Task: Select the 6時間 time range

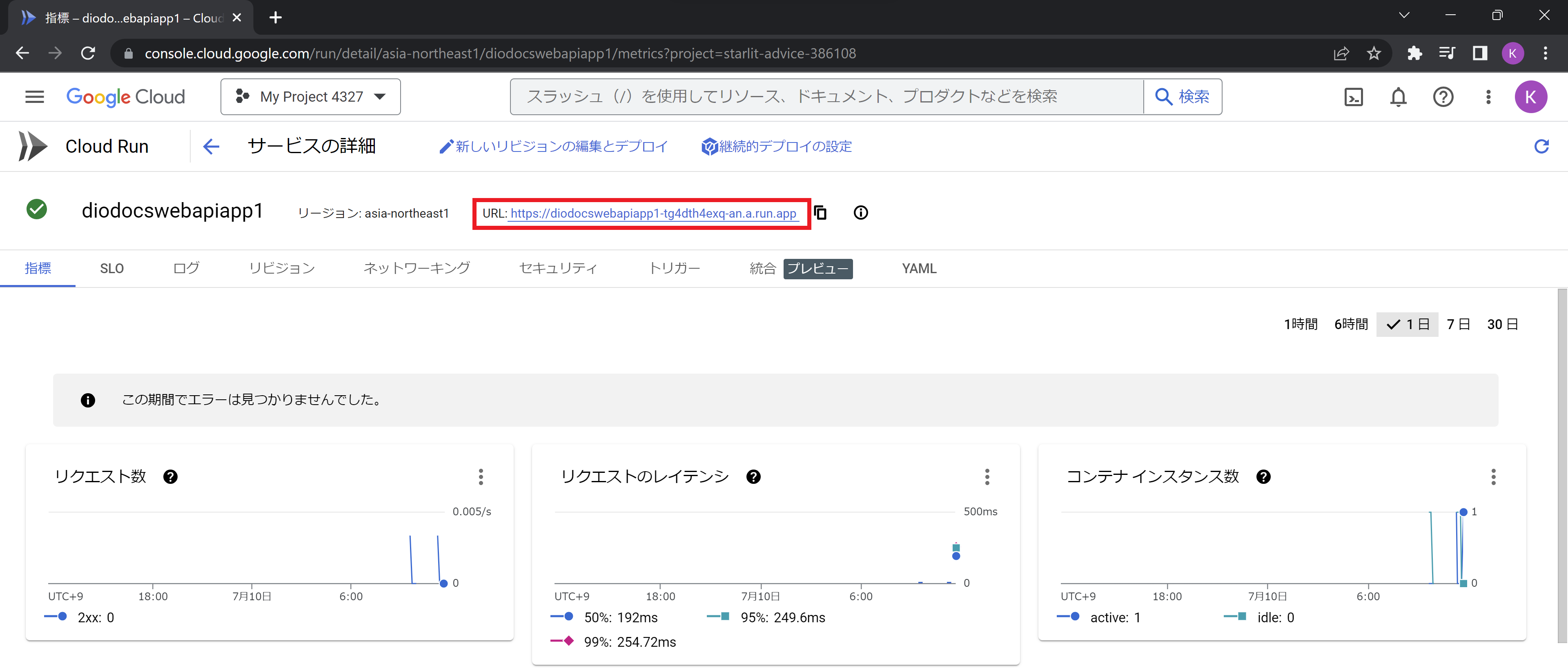Action: [x=1351, y=325]
